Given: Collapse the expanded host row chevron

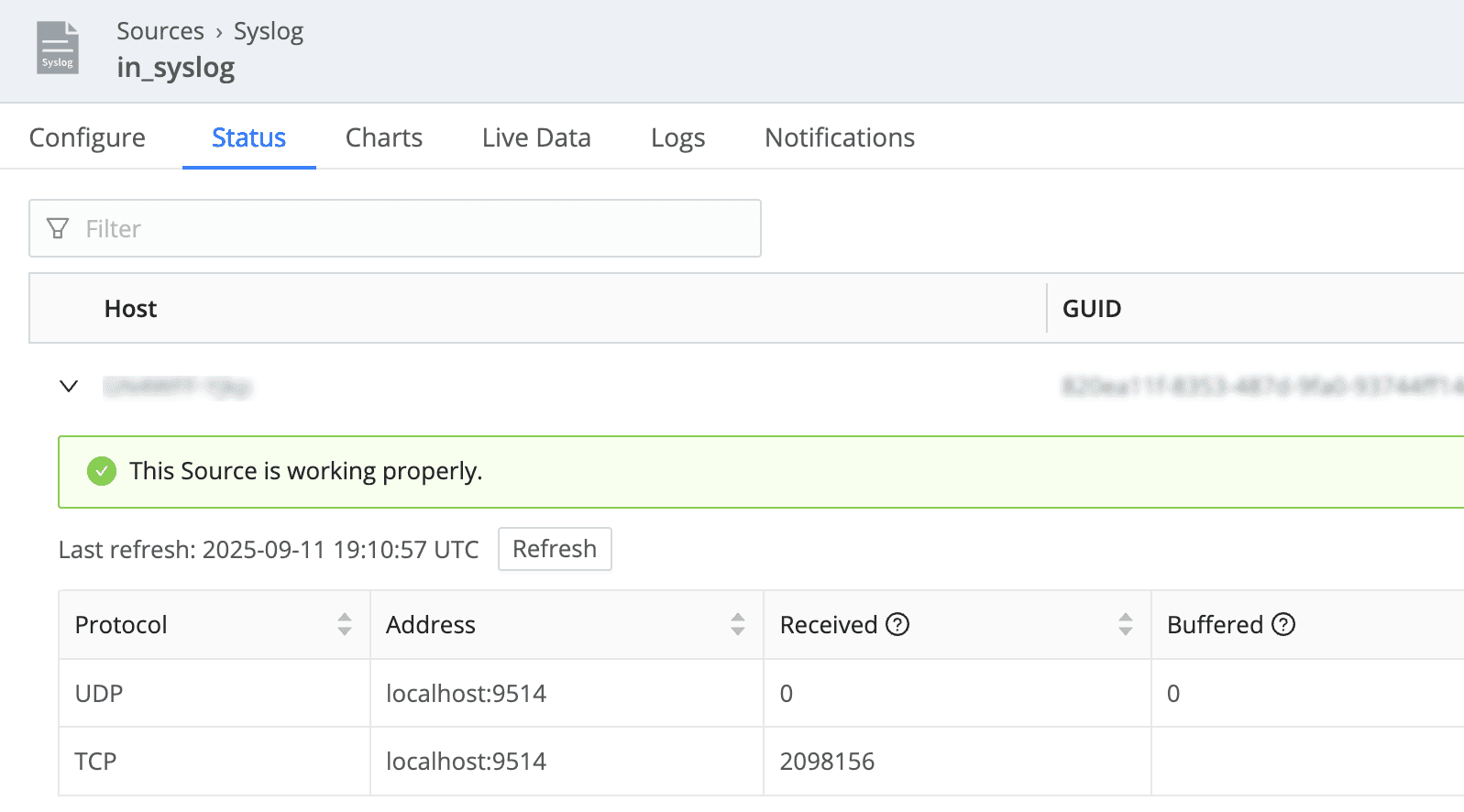Looking at the screenshot, I should 69,386.
